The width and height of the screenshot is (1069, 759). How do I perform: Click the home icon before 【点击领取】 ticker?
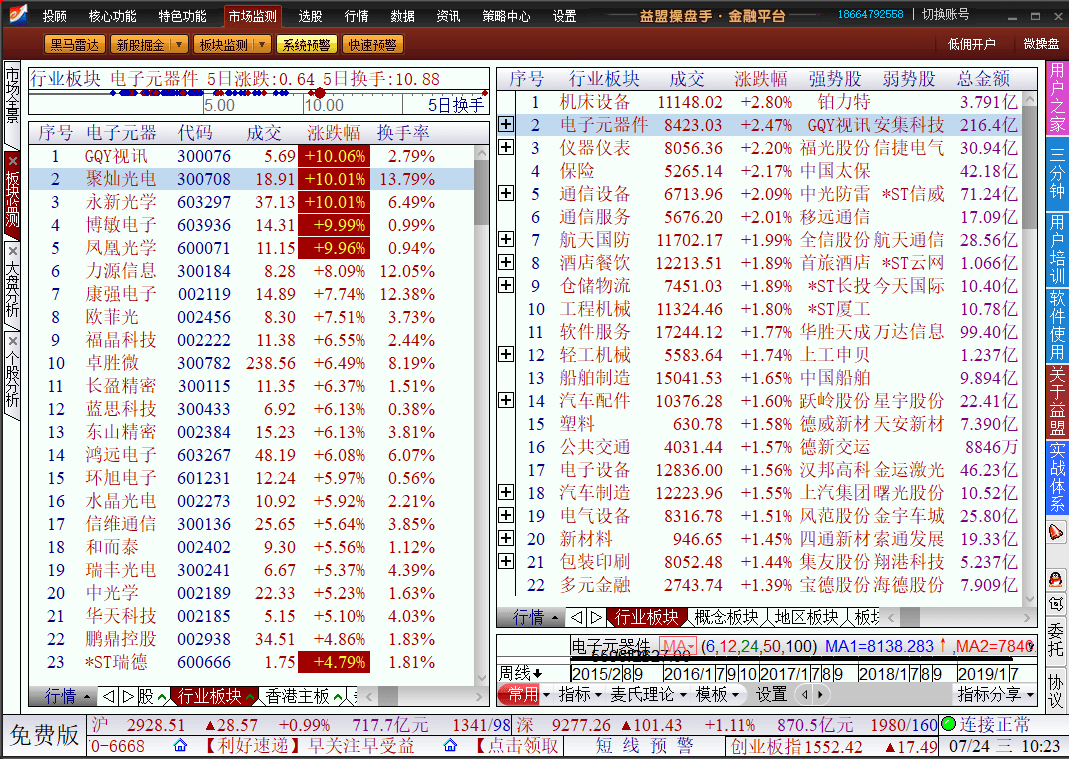pyautogui.click(x=450, y=745)
